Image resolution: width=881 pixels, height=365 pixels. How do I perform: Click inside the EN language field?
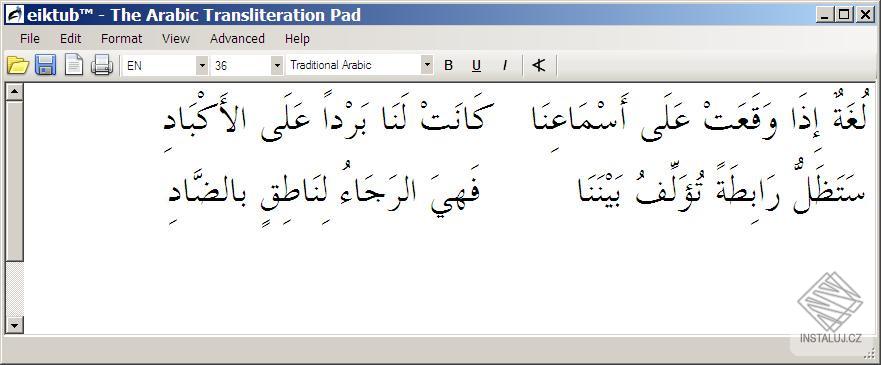(160, 65)
